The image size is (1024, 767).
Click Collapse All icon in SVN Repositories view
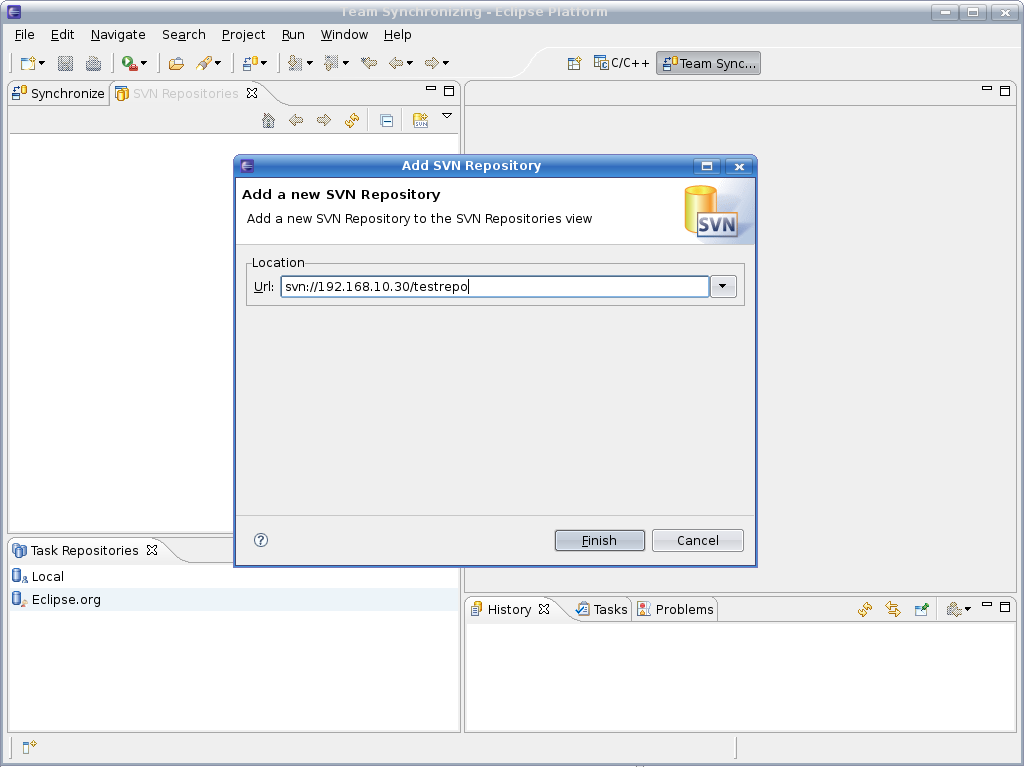pyautogui.click(x=386, y=120)
